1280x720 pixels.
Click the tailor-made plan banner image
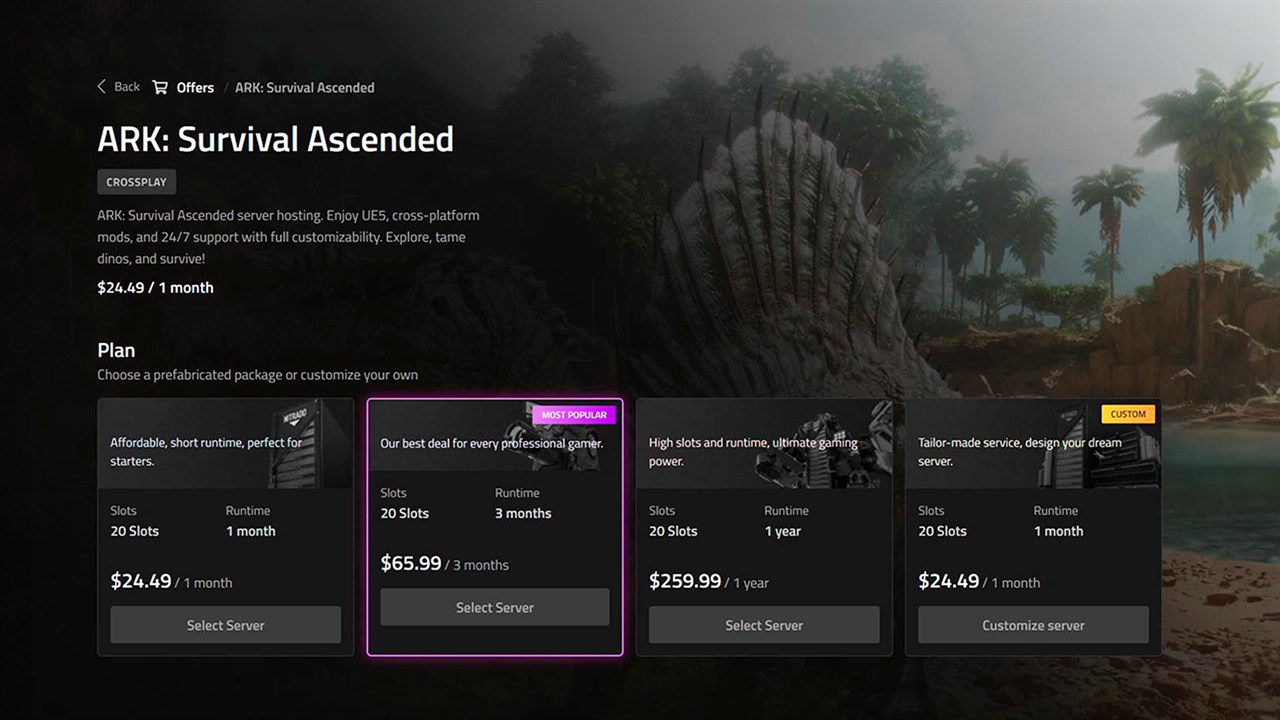[1033, 444]
